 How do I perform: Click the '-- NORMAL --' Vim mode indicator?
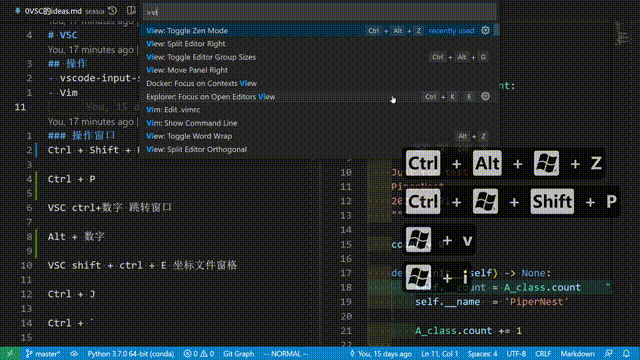286,353
